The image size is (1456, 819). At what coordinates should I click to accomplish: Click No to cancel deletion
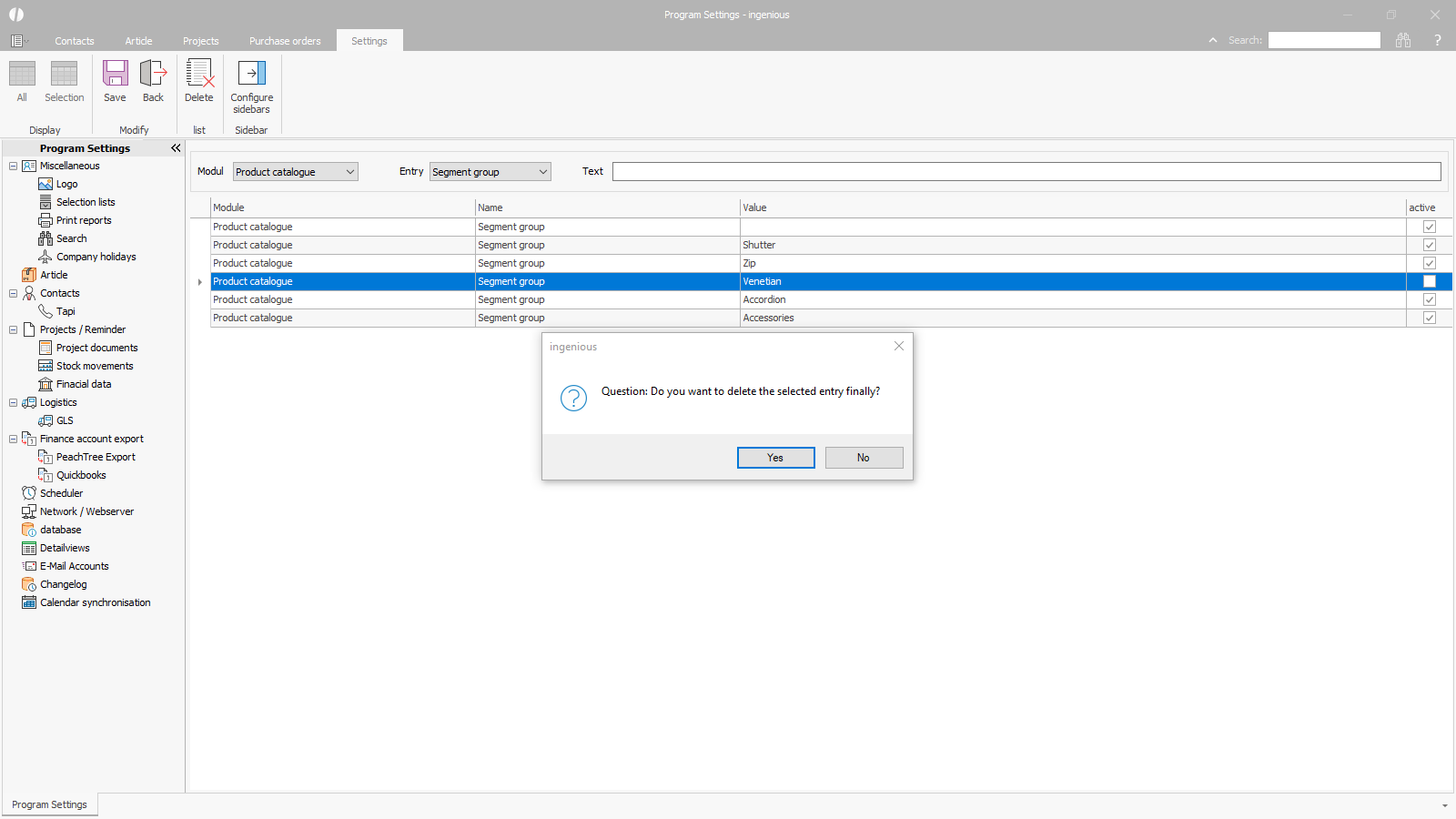tap(864, 458)
